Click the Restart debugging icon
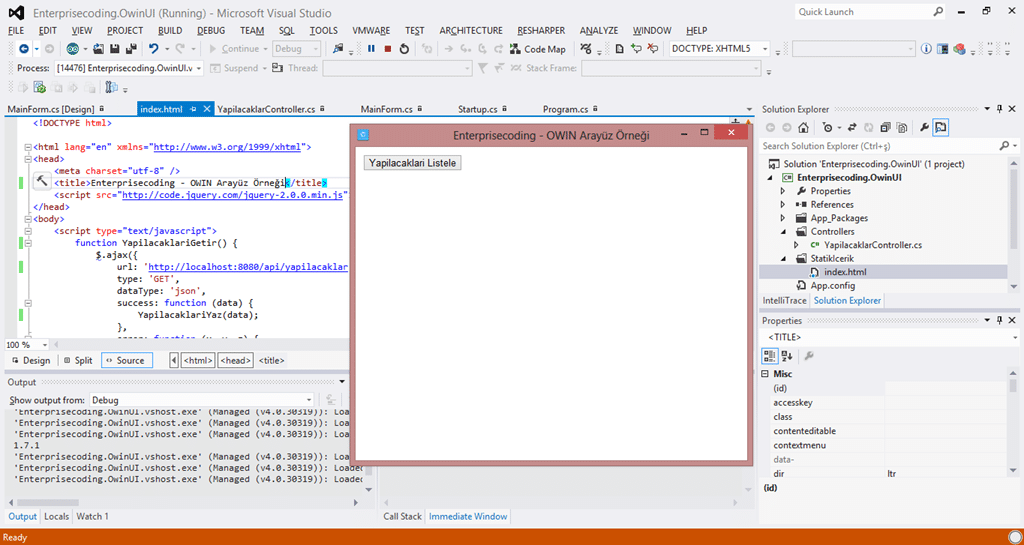Viewport: 1024px width, 545px height. point(404,49)
